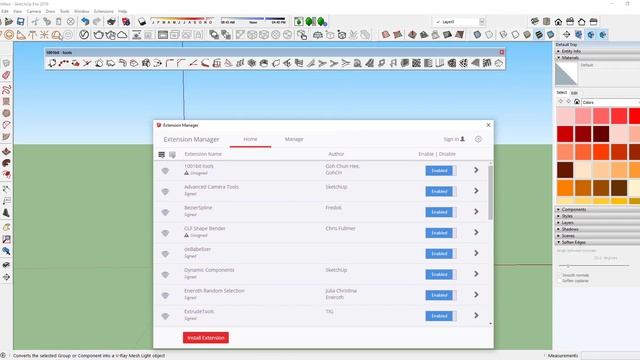Click the Redo arrow icon
640x360 pixels.
click(x=97, y=22)
